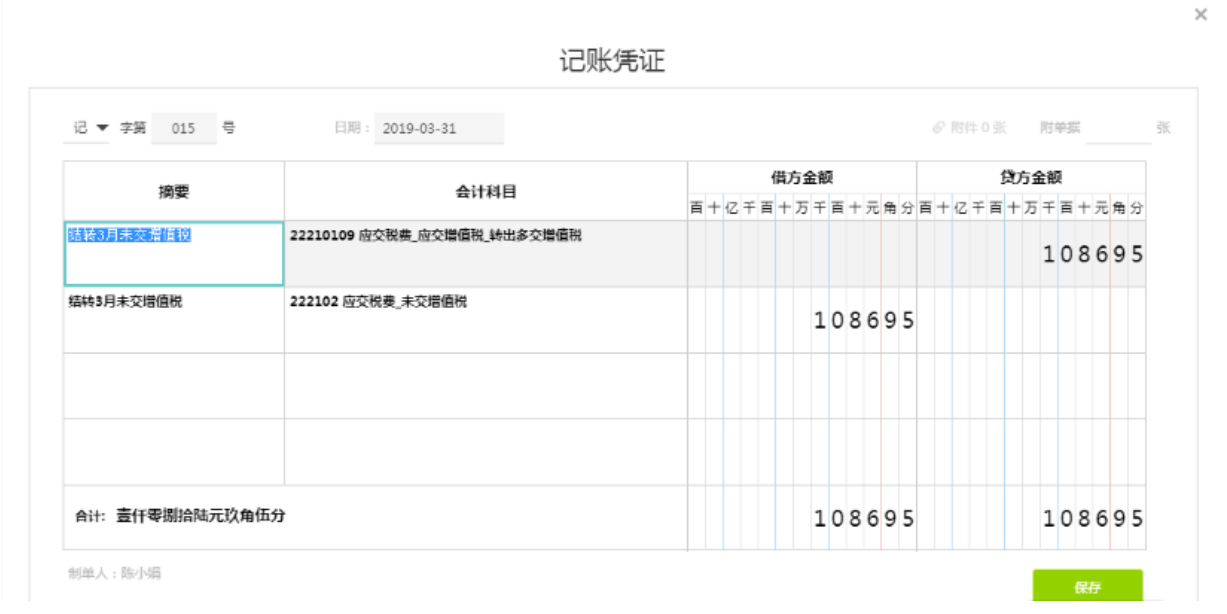
Task: Click the fourth row empty summary cell
Action: [173, 452]
